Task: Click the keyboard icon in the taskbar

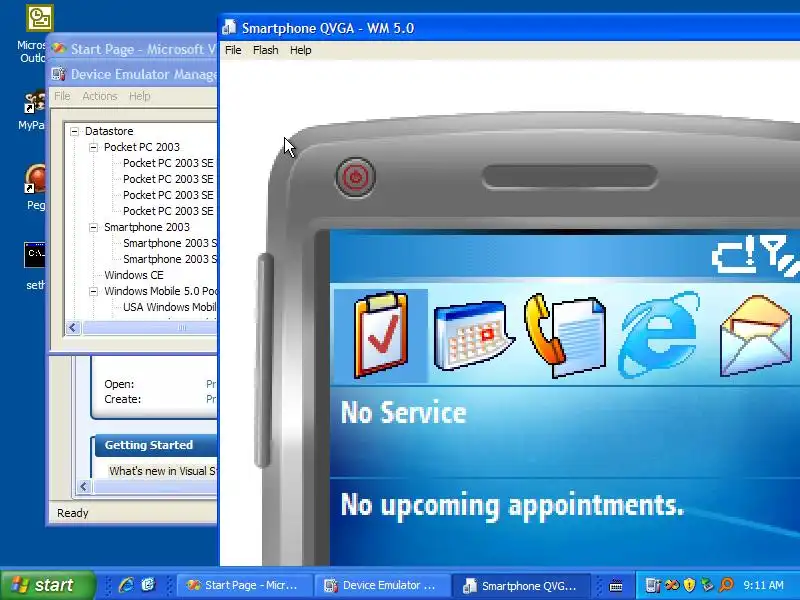Action: tap(616, 586)
